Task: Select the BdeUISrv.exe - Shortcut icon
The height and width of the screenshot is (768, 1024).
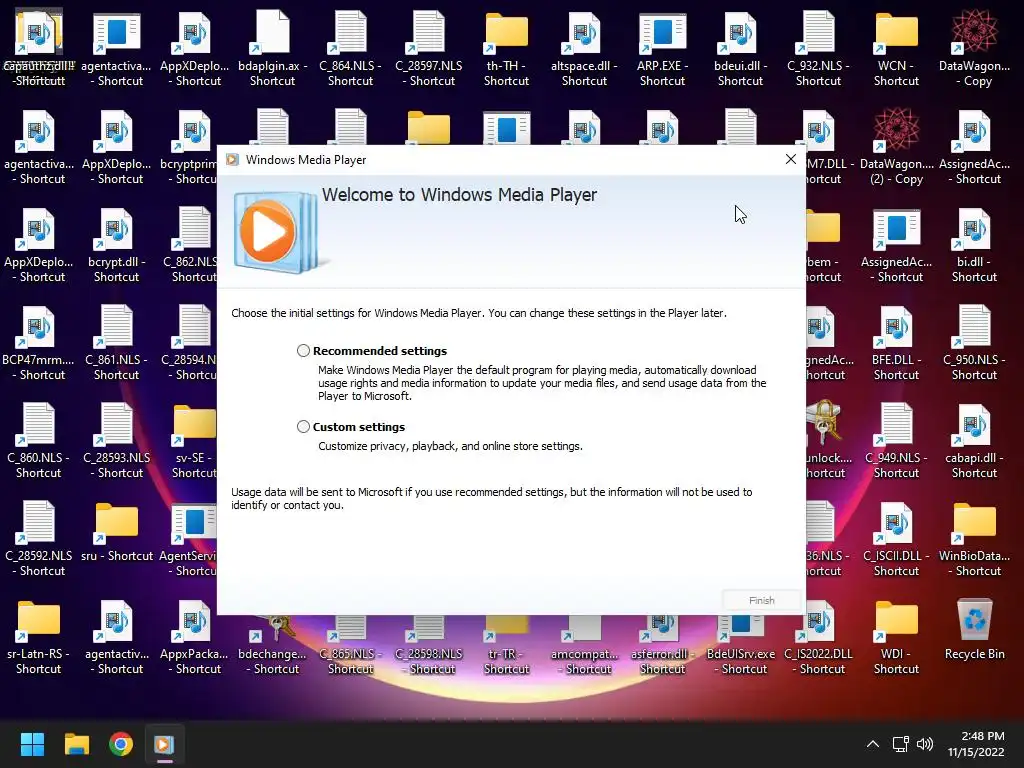Action: 740,645
